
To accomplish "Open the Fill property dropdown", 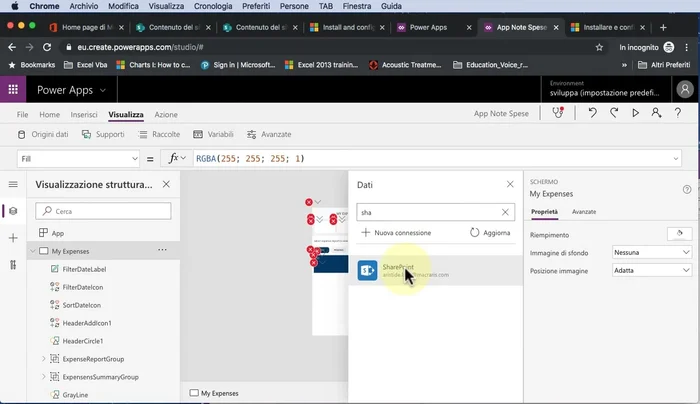I will click(x=134, y=159).
